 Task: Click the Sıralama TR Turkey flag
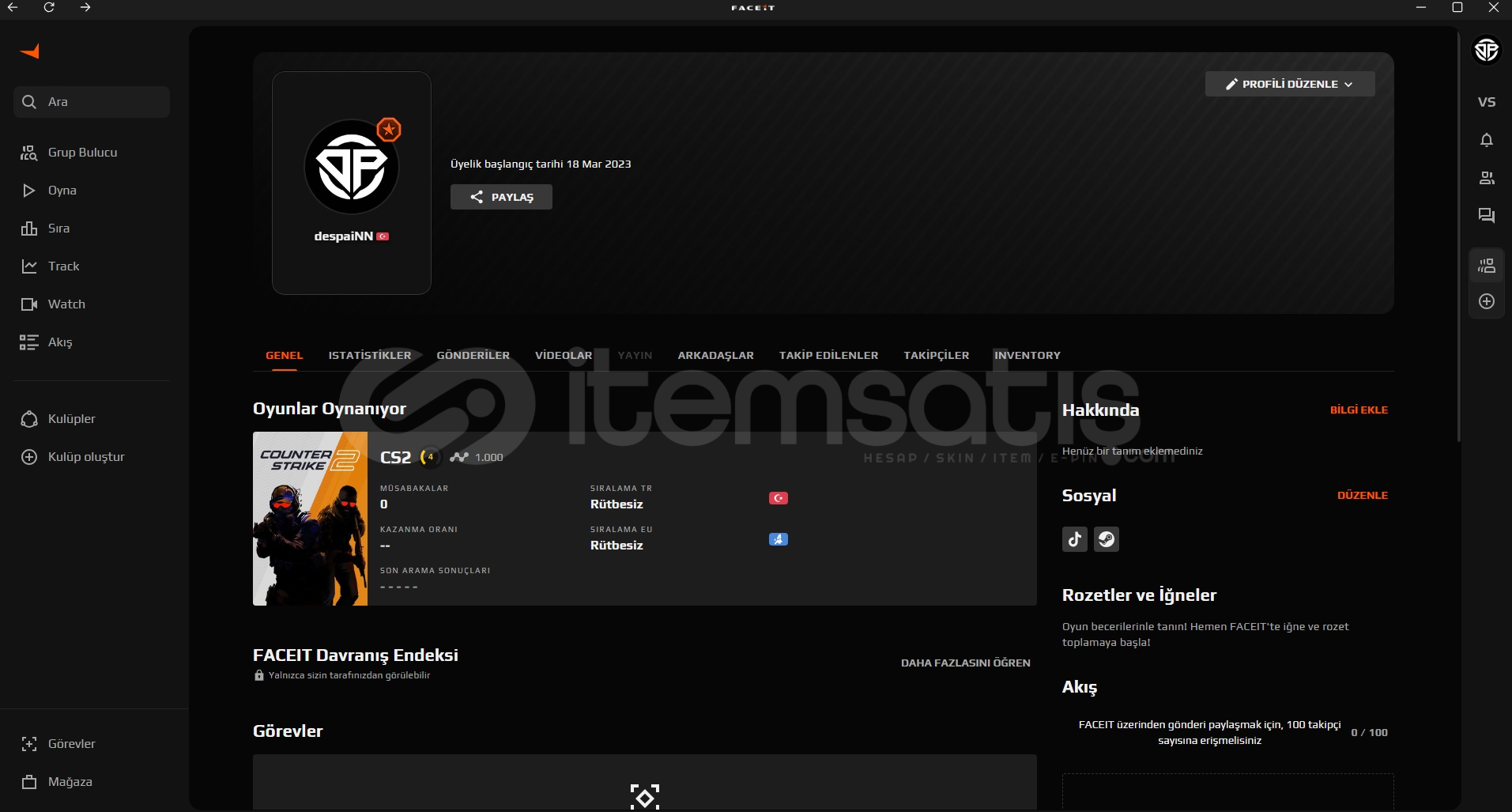click(779, 498)
